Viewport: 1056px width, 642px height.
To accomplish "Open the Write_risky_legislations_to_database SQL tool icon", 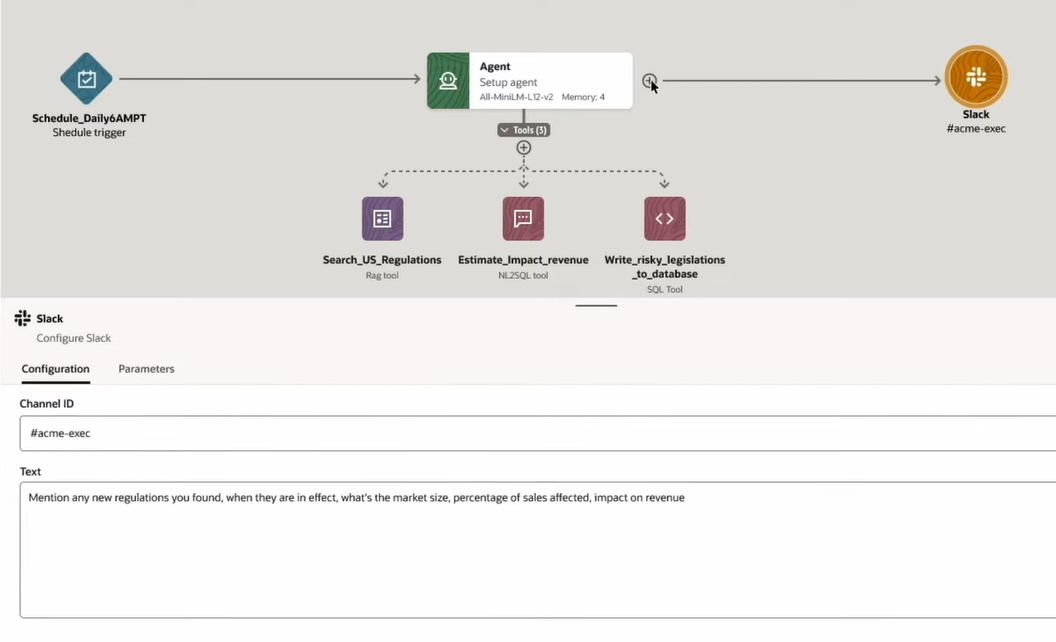I will coord(665,219).
